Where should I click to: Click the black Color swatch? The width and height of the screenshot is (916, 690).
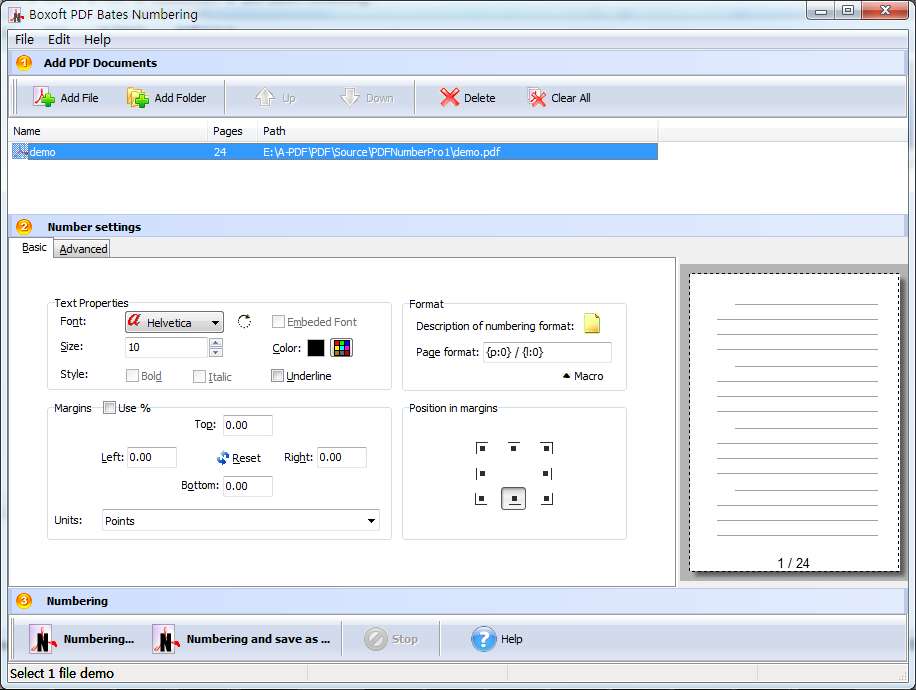(x=315, y=348)
